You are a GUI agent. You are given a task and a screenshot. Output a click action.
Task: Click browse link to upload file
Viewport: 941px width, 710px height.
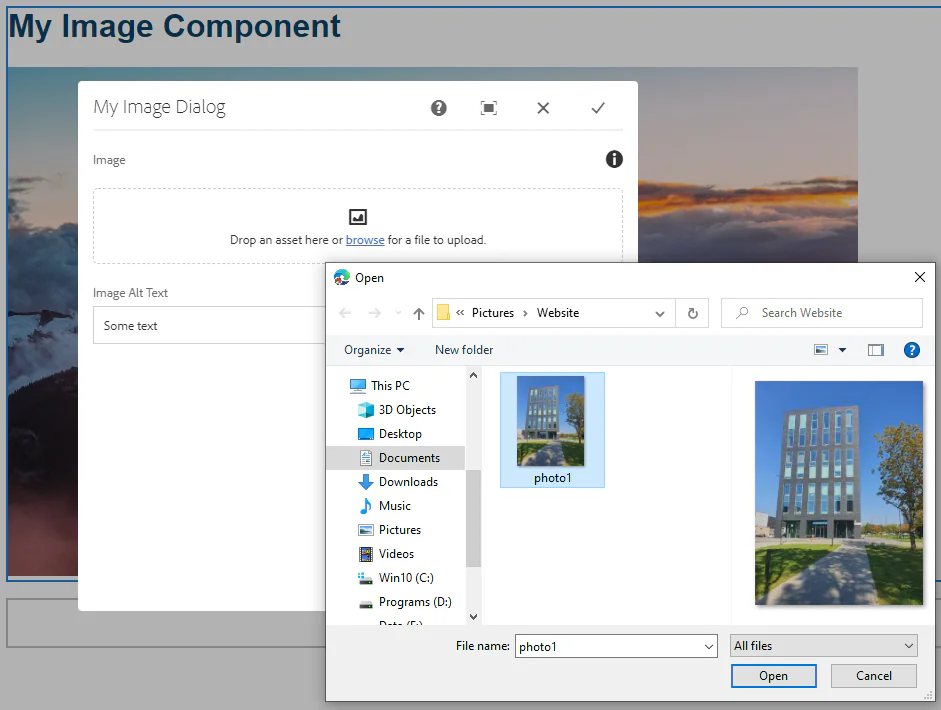(x=365, y=240)
